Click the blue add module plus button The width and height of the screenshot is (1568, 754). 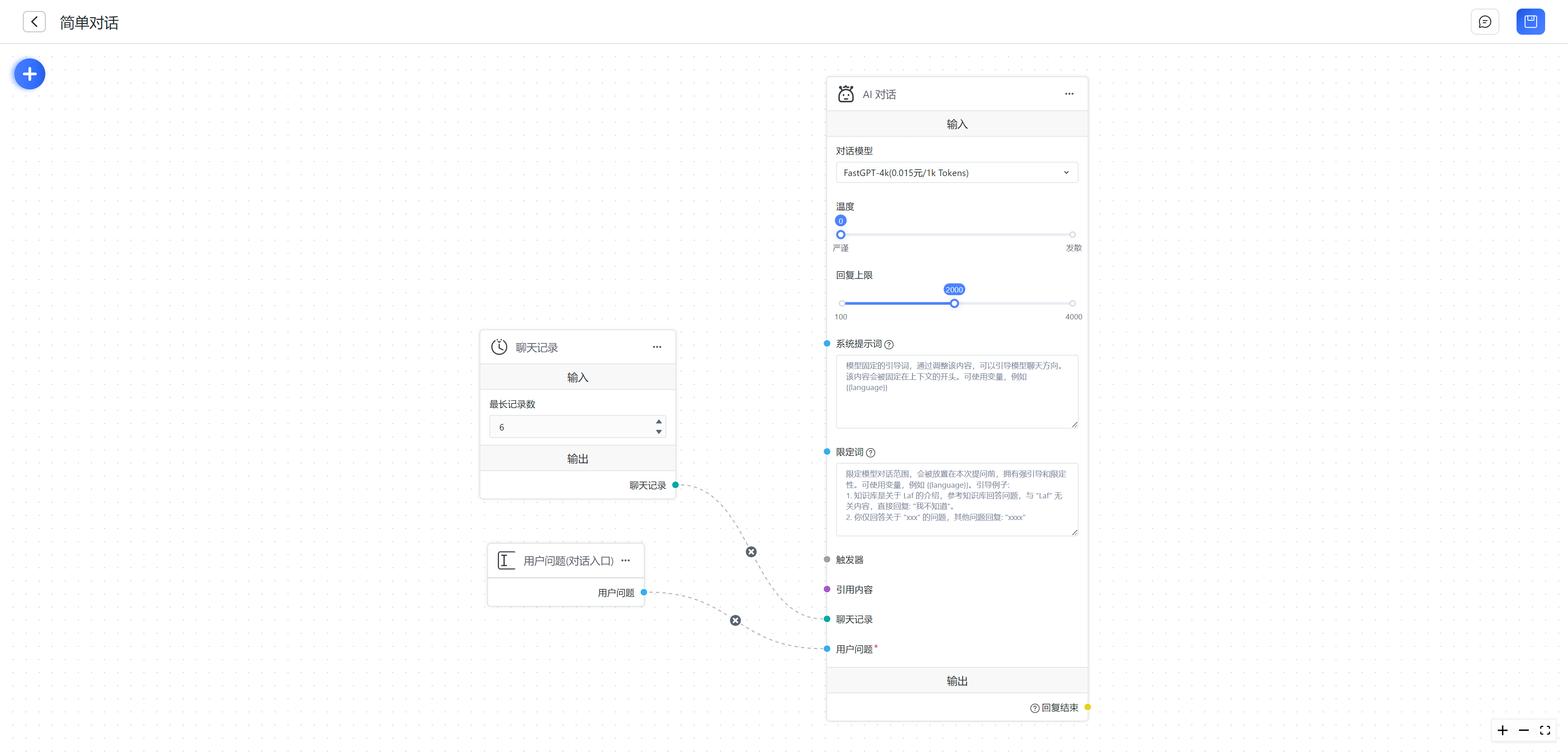(x=29, y=74)
